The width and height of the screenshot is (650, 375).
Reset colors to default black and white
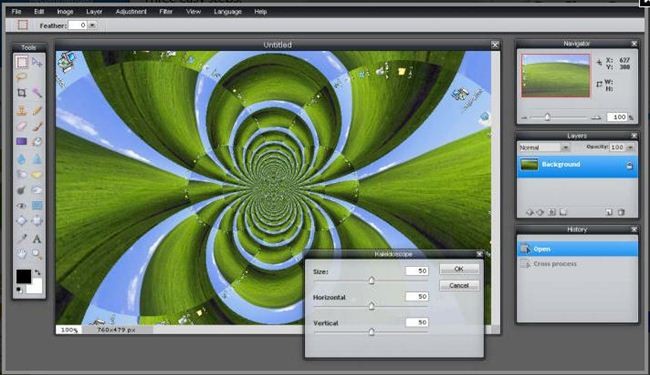pyautogui.click(x=19, y=290)
